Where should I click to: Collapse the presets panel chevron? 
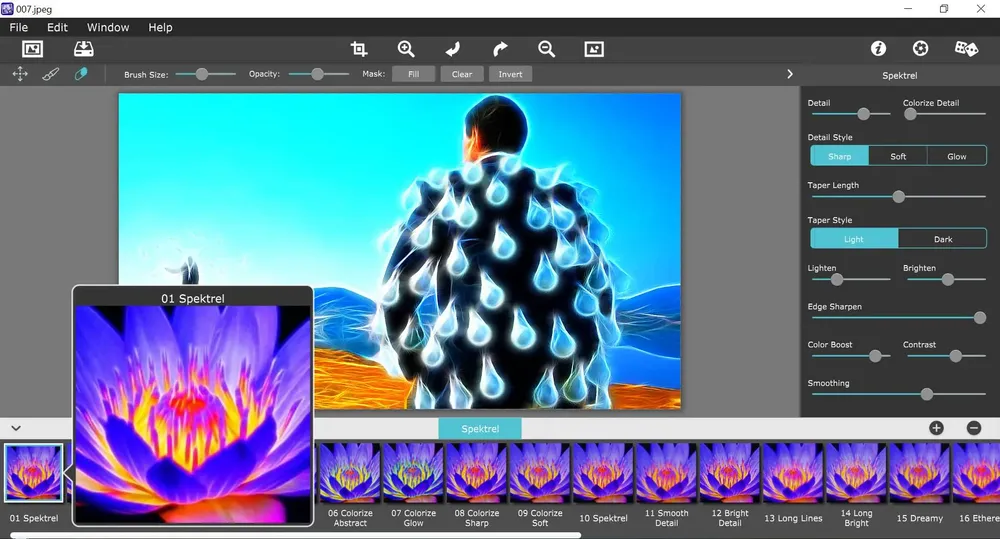16,428
